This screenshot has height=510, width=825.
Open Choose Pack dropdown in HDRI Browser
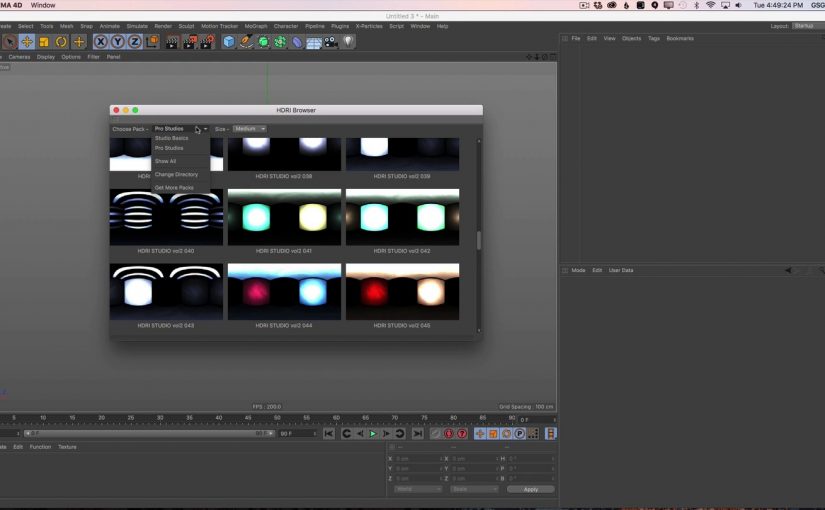[180, 129]
